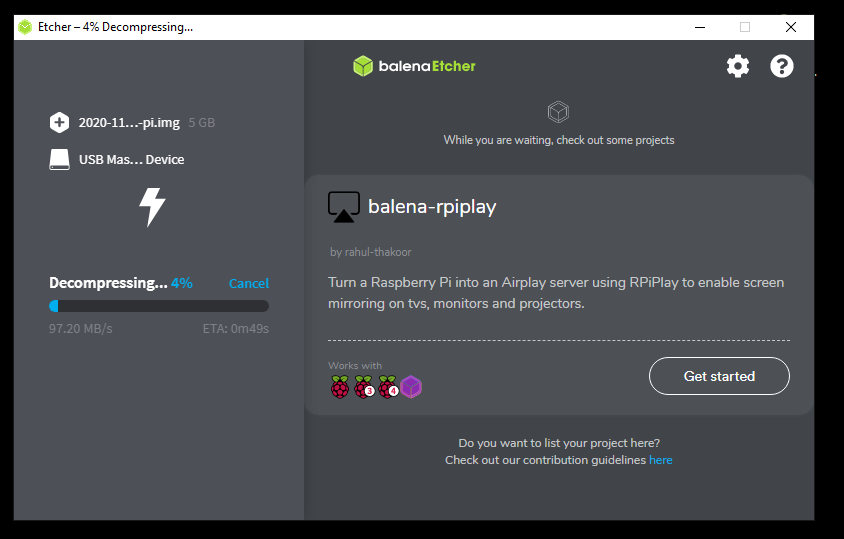This screenshot has height=539, width=844.
Task: Click the lightning bolt flash icon
Action: tap(152, 207)
